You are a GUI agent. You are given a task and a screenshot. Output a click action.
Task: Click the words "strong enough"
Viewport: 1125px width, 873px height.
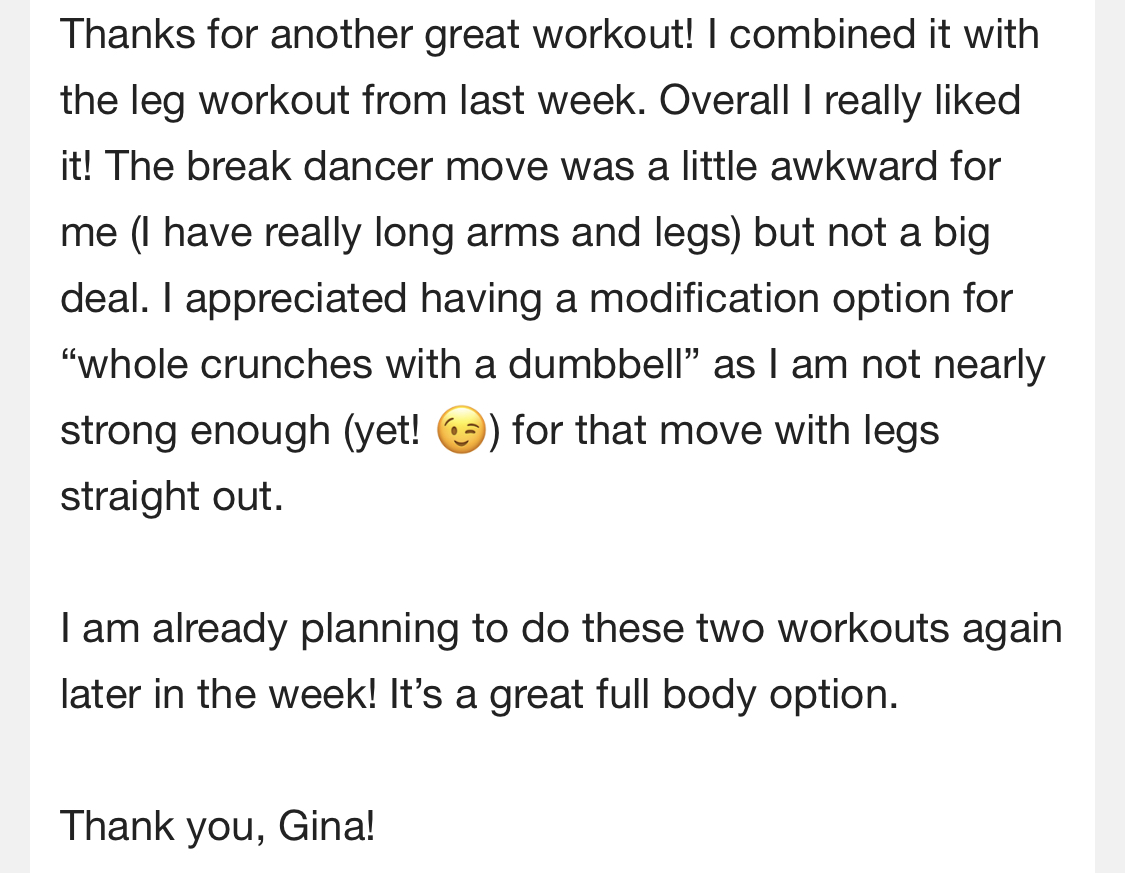tap(195, 430)
